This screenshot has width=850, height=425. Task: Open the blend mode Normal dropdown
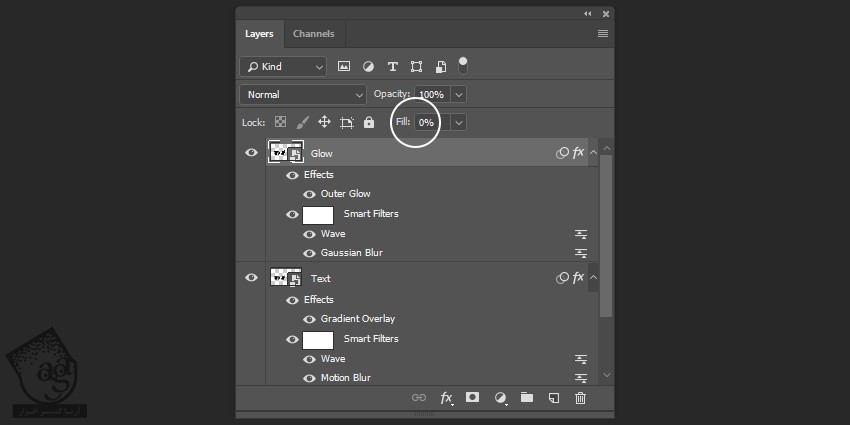[x=303, y=94]
